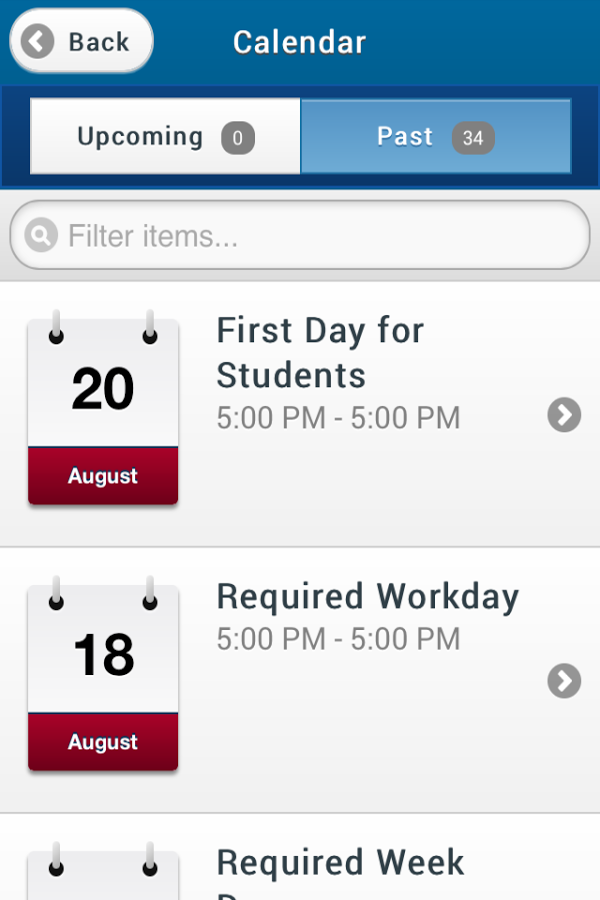Tap First Day for Students time range
The image size is (600, 900).
tap(339, 418)
